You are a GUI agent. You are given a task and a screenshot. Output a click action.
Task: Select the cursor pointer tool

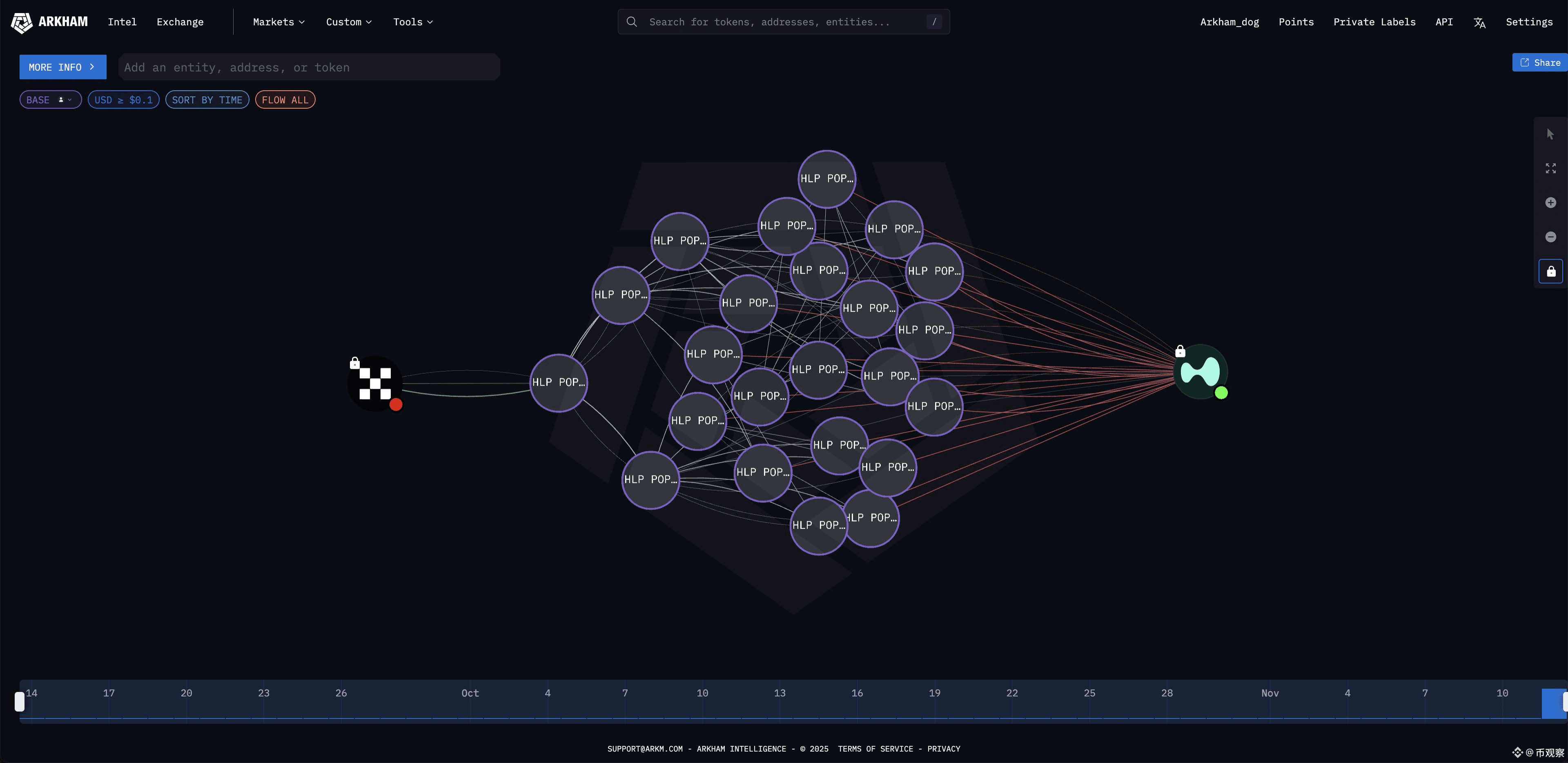(x=1550, y=134)
